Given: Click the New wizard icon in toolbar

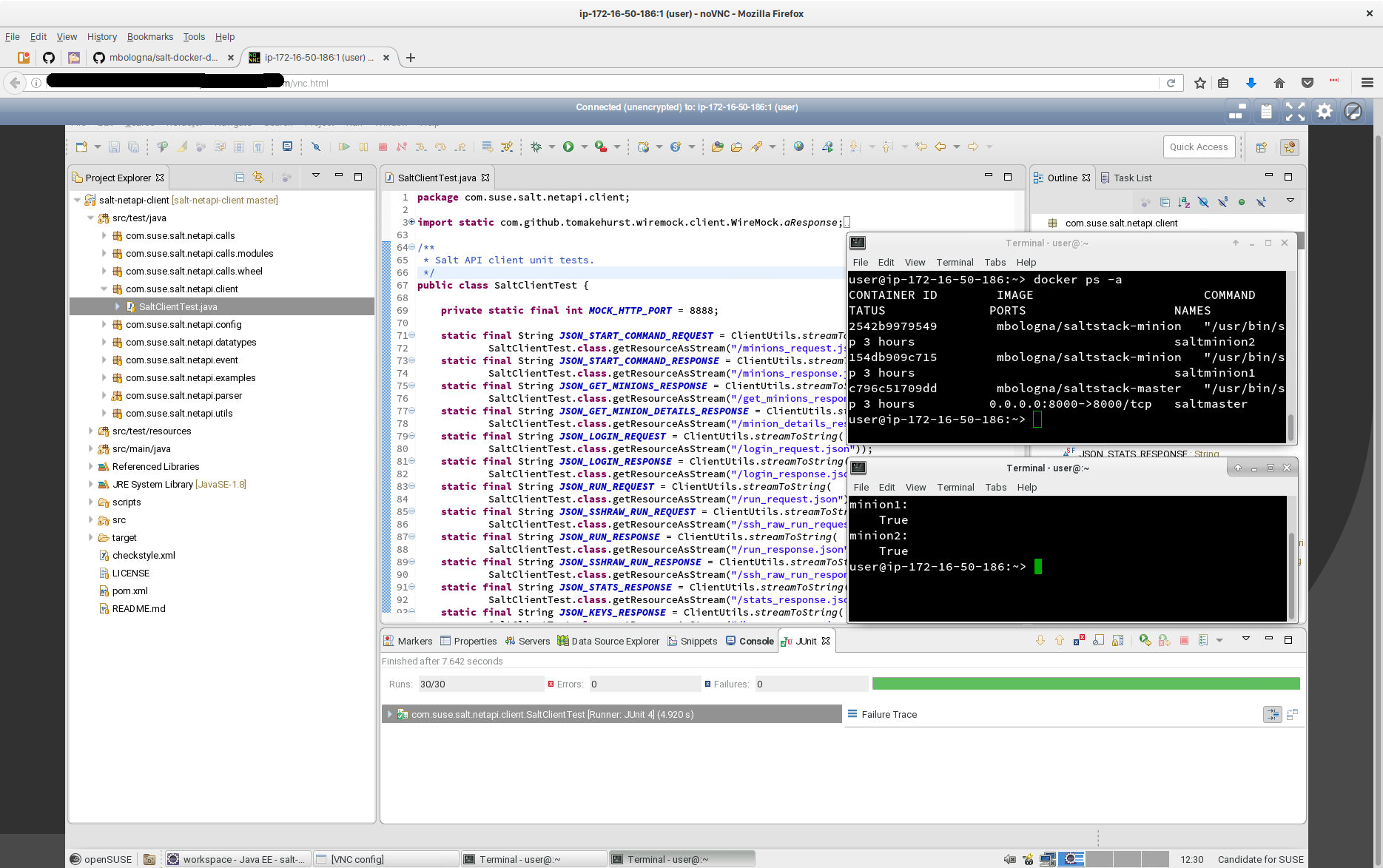Looking at the screenshot, I should [x=81, y=147].
